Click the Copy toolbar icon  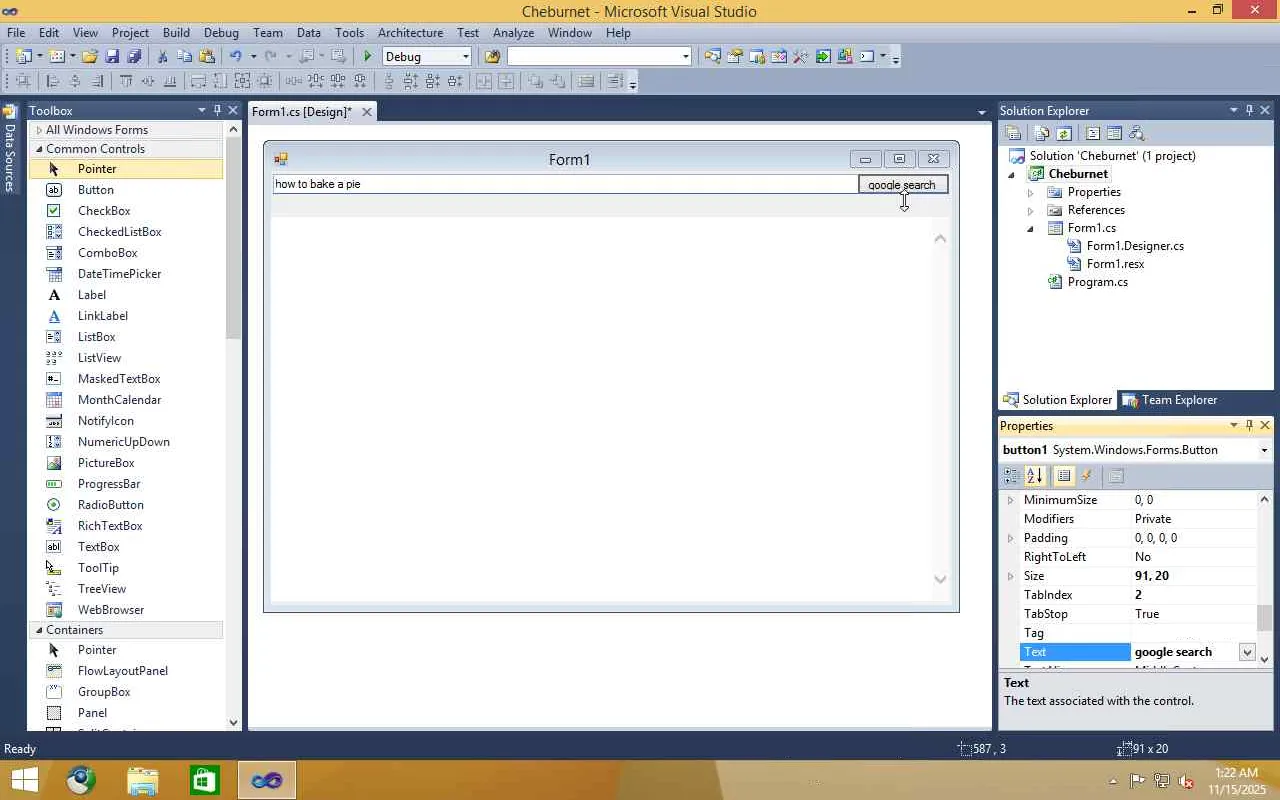[185, 57]
